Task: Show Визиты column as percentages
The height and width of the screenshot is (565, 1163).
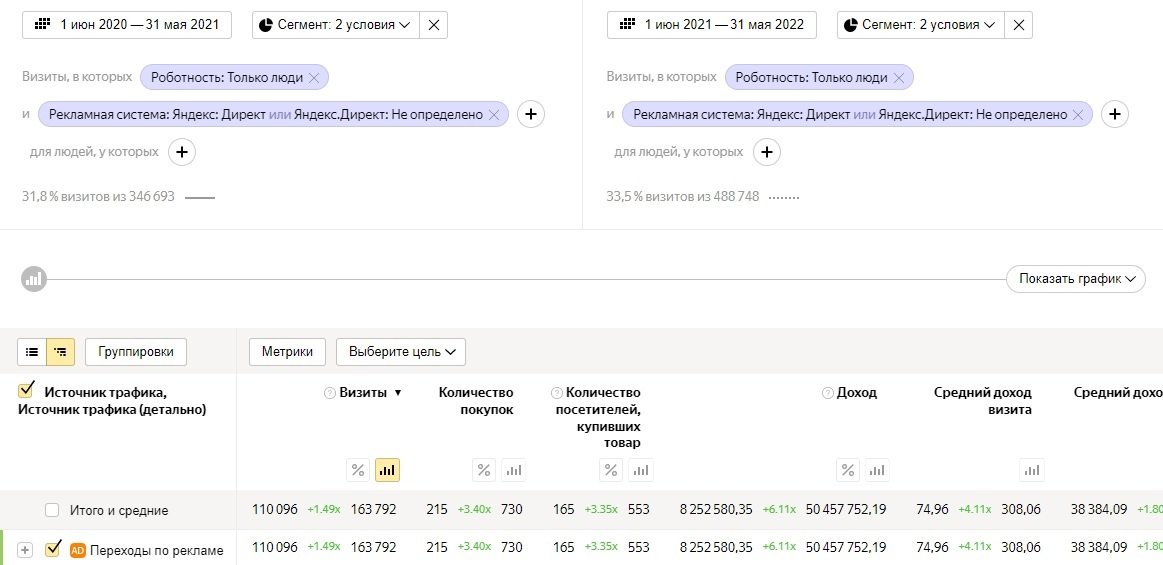Action: pyautogui.click(x=358, y=470)
